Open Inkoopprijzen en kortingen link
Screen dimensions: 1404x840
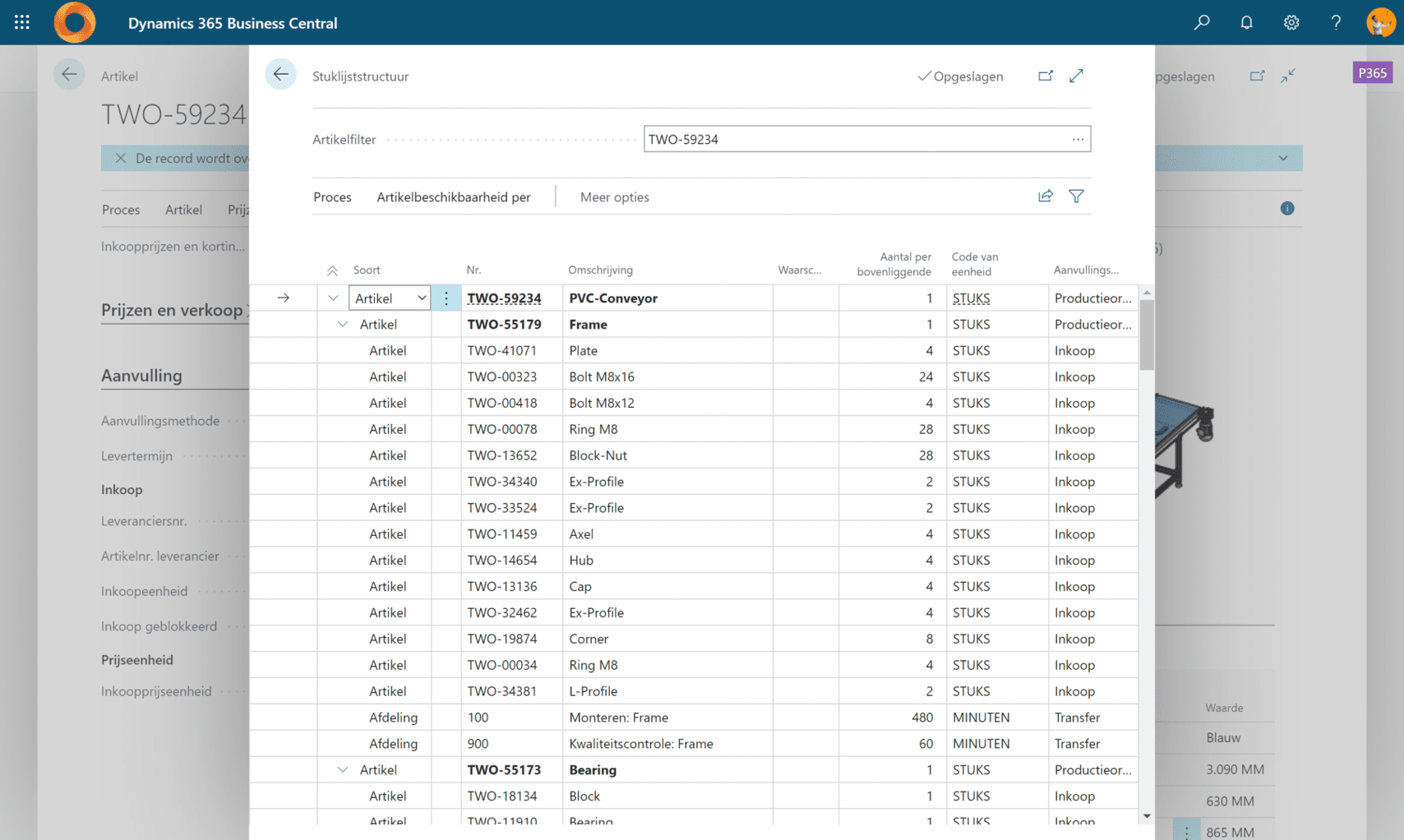[x=173, y=247]
